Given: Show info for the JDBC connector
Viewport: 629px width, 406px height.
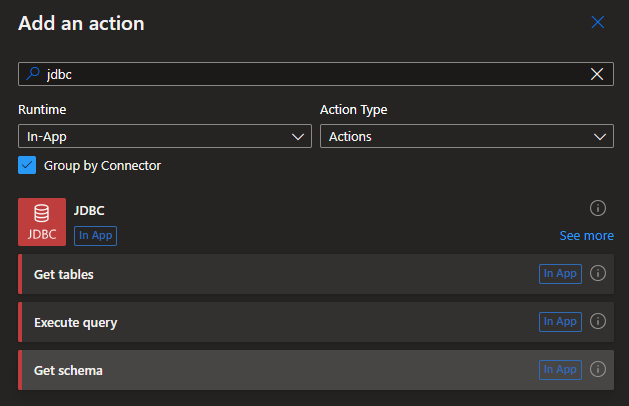Looking at the screenshot, I should point(598,208).
